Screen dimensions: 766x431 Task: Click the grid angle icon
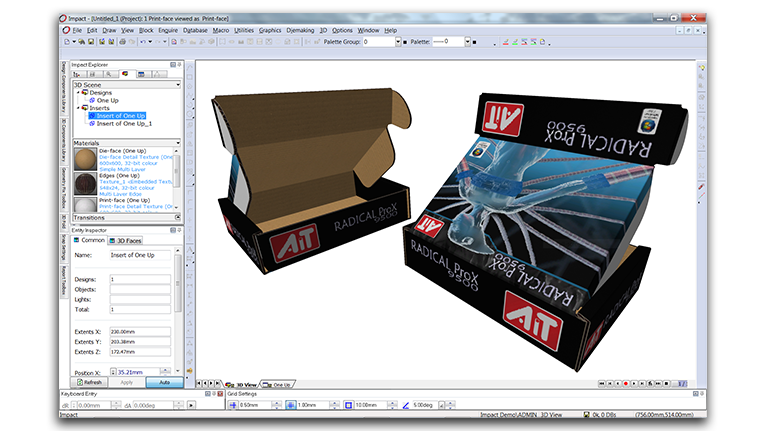tap(405, 405)
